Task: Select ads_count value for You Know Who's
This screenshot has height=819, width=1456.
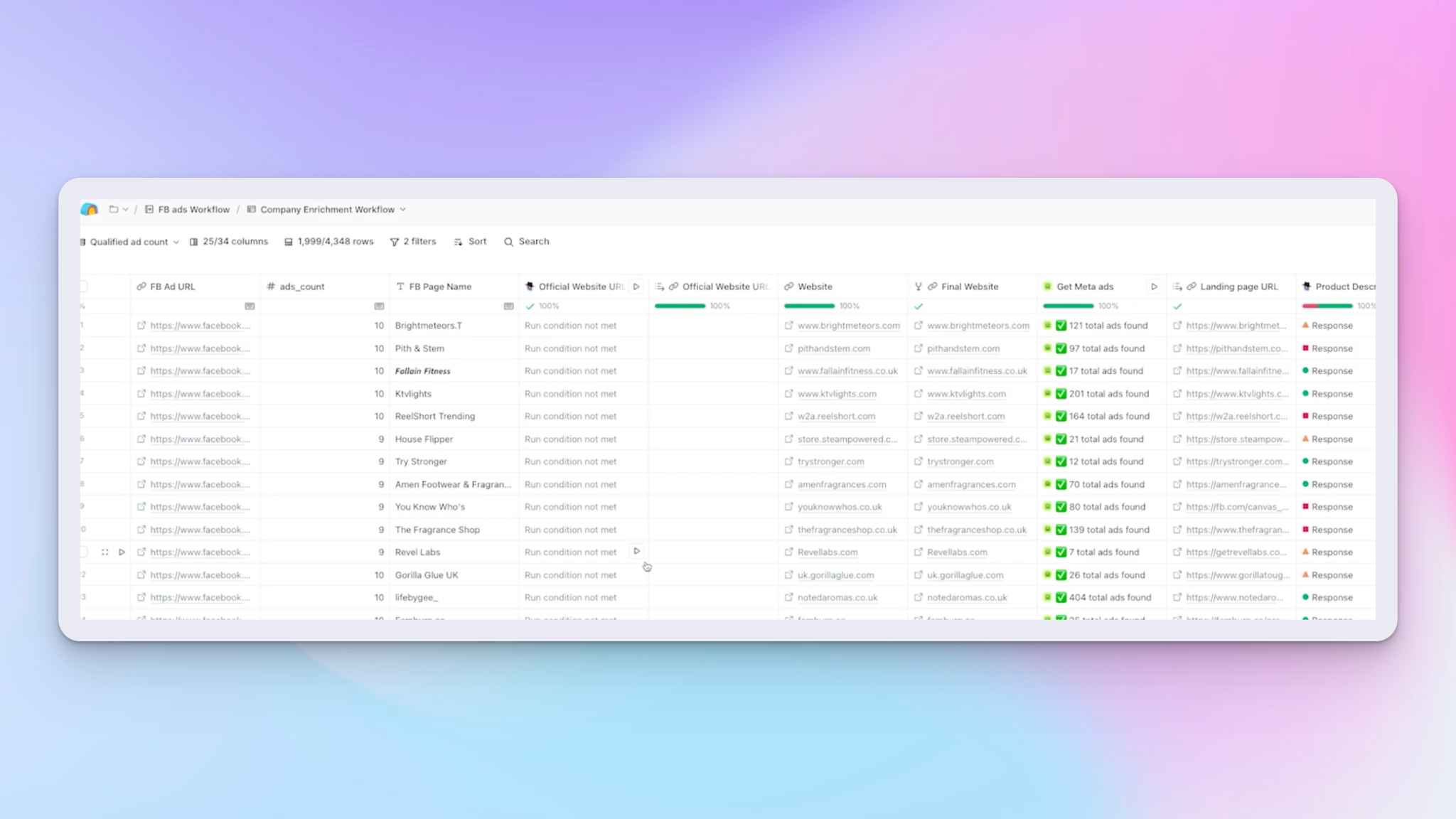Action: (x=325, y=507)
